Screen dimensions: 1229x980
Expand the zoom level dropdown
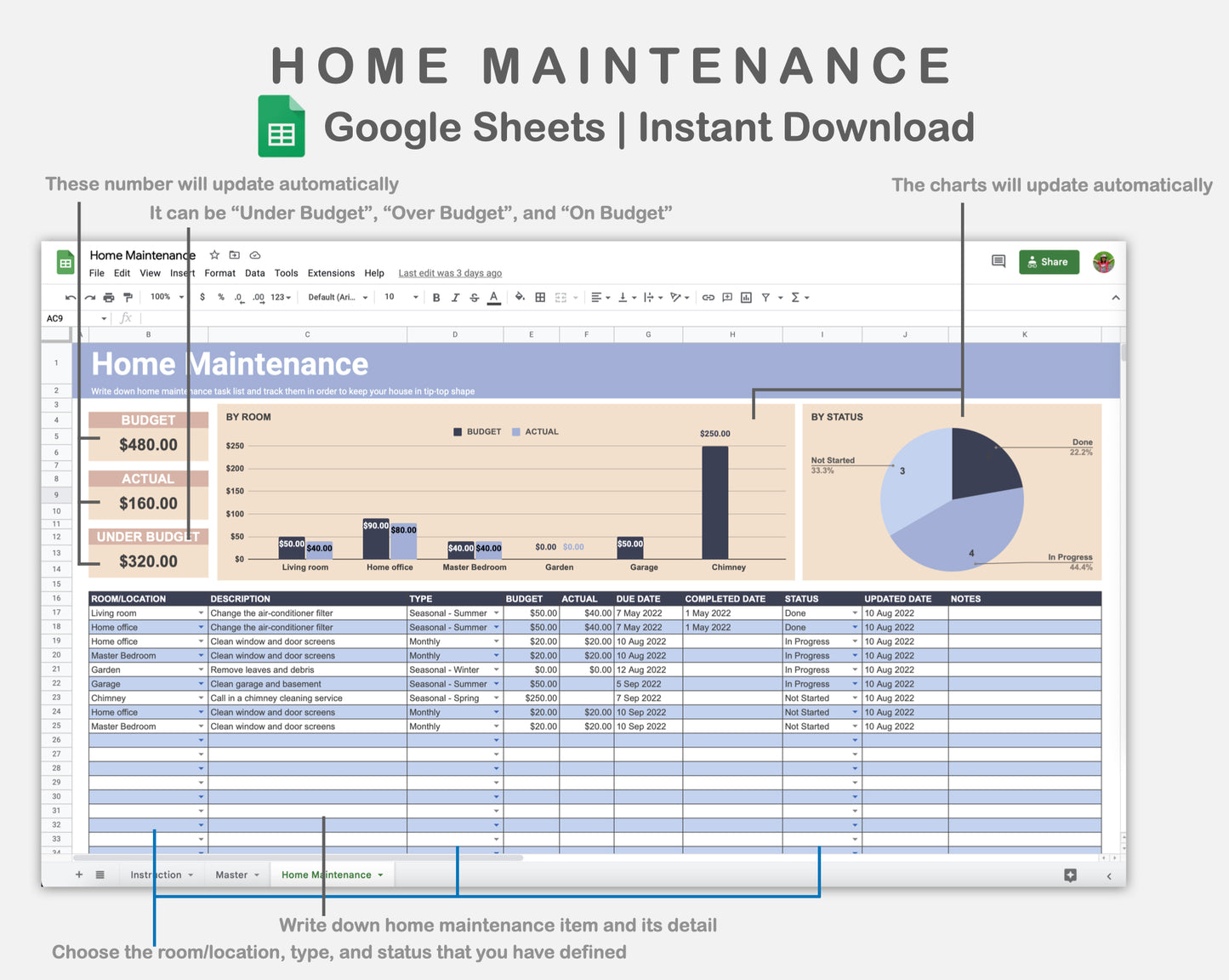(167, 297)
